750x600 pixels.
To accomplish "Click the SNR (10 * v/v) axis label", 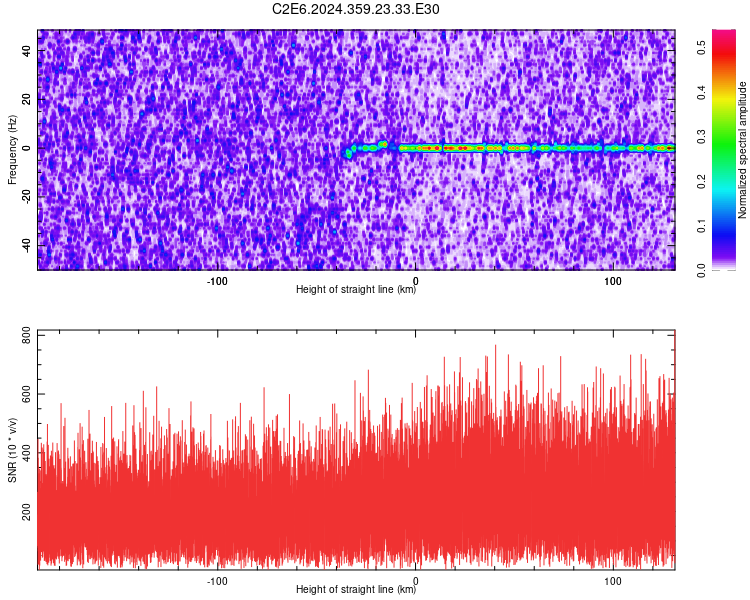I will [12, 450].
